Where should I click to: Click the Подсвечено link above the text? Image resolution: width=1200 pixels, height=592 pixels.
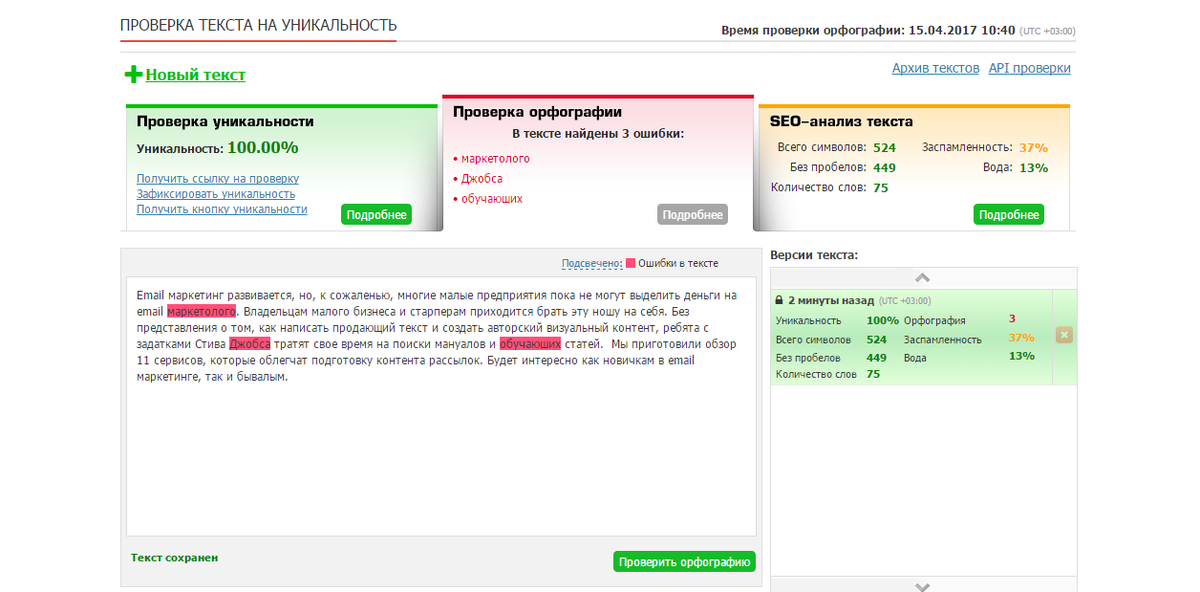pyautogui.click(x=592, y=264)
